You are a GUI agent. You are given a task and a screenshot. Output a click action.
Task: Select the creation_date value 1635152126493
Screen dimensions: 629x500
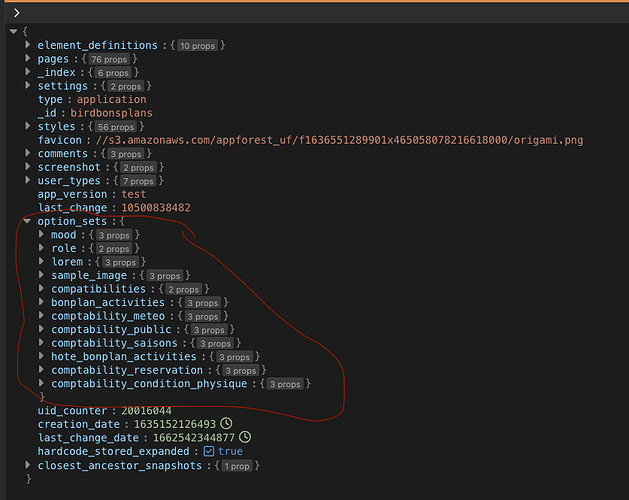tap(175, 424)
